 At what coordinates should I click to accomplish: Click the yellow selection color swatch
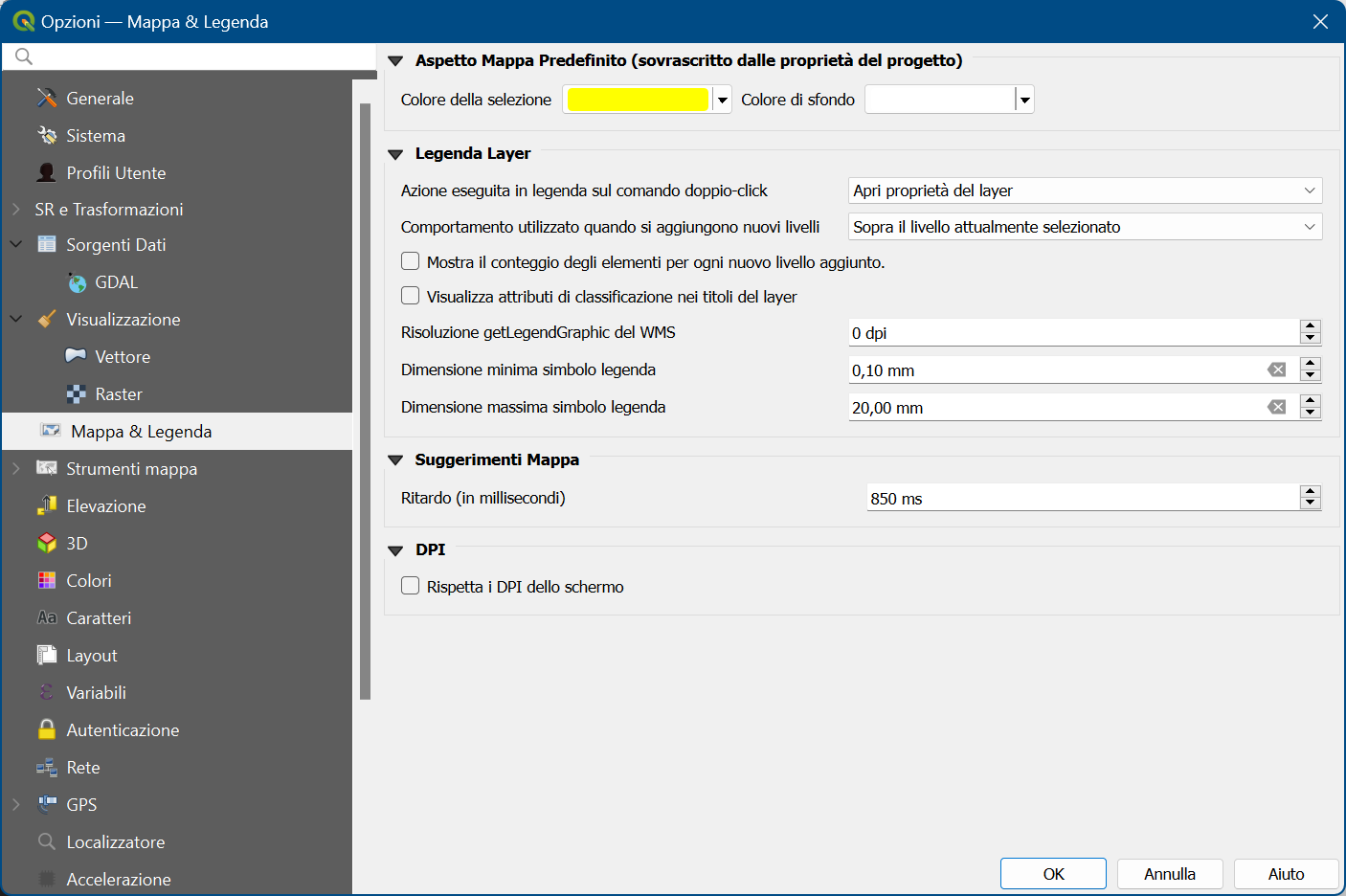click(x=638, y=100)
